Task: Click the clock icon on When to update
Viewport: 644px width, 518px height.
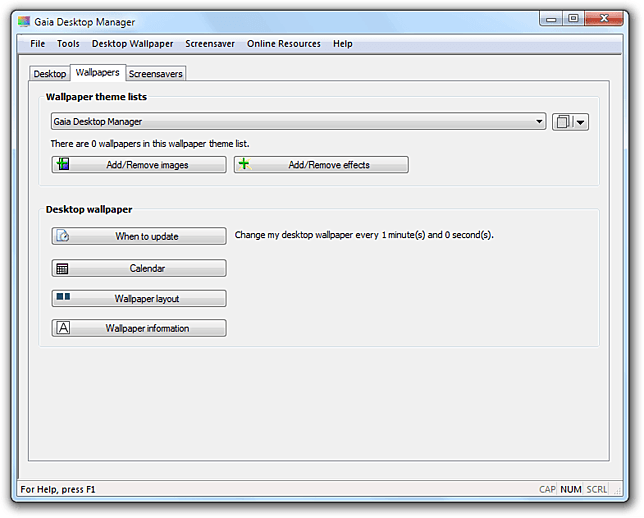Action: coord(62,235)
